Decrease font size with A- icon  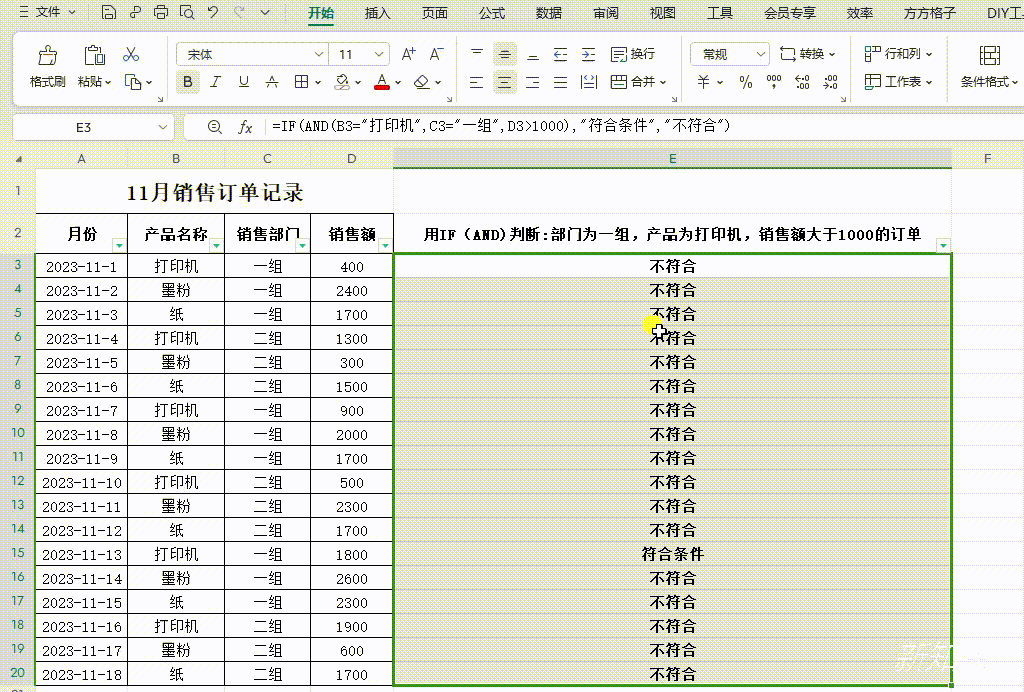pos(437,54)
